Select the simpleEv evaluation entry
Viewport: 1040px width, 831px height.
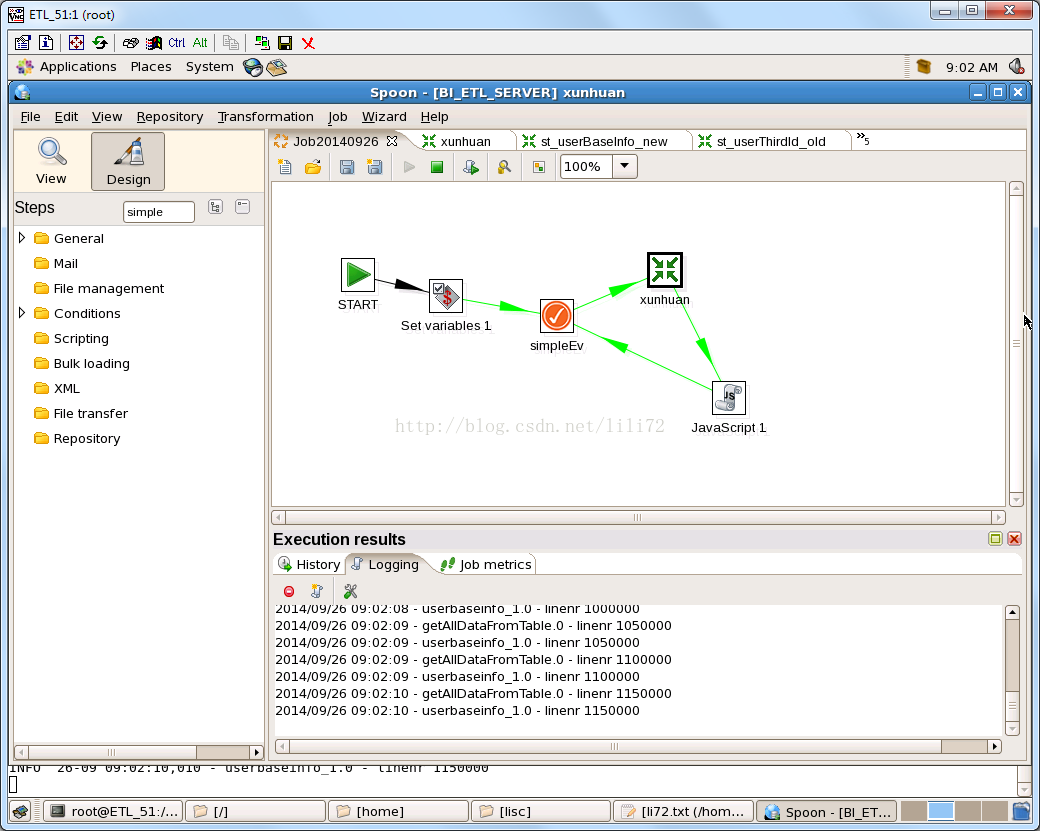[556, 316]
